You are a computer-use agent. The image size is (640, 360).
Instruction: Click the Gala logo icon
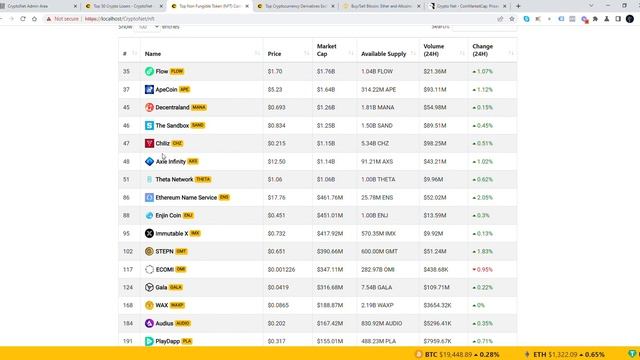click(149, 287)
